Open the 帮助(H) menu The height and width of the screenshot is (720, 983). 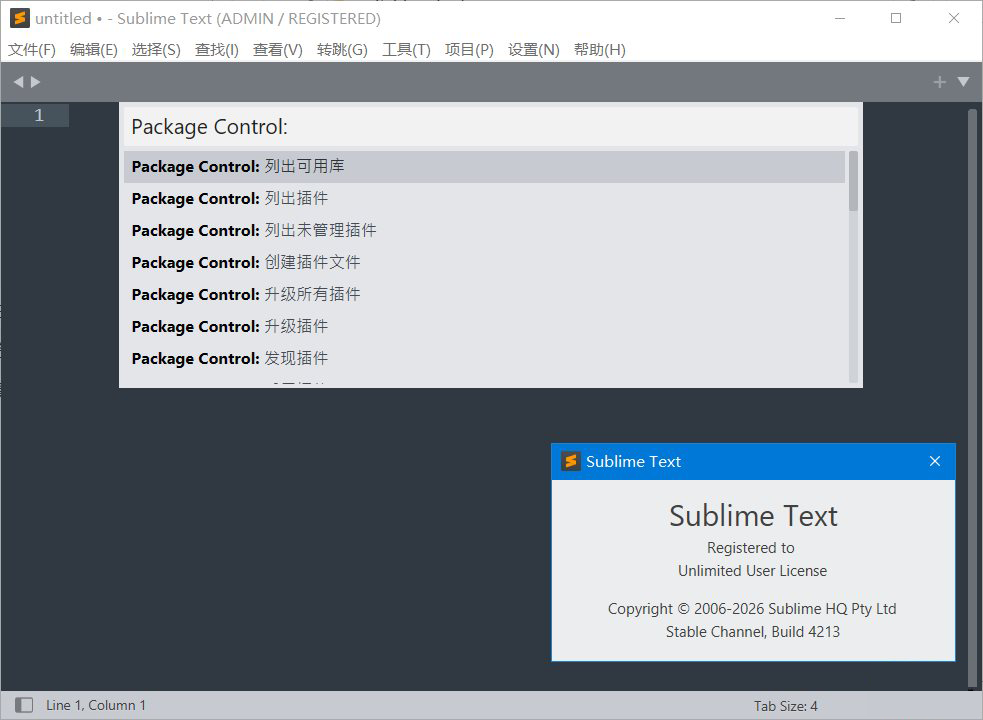pyautogui.click(x=599, y=50)
